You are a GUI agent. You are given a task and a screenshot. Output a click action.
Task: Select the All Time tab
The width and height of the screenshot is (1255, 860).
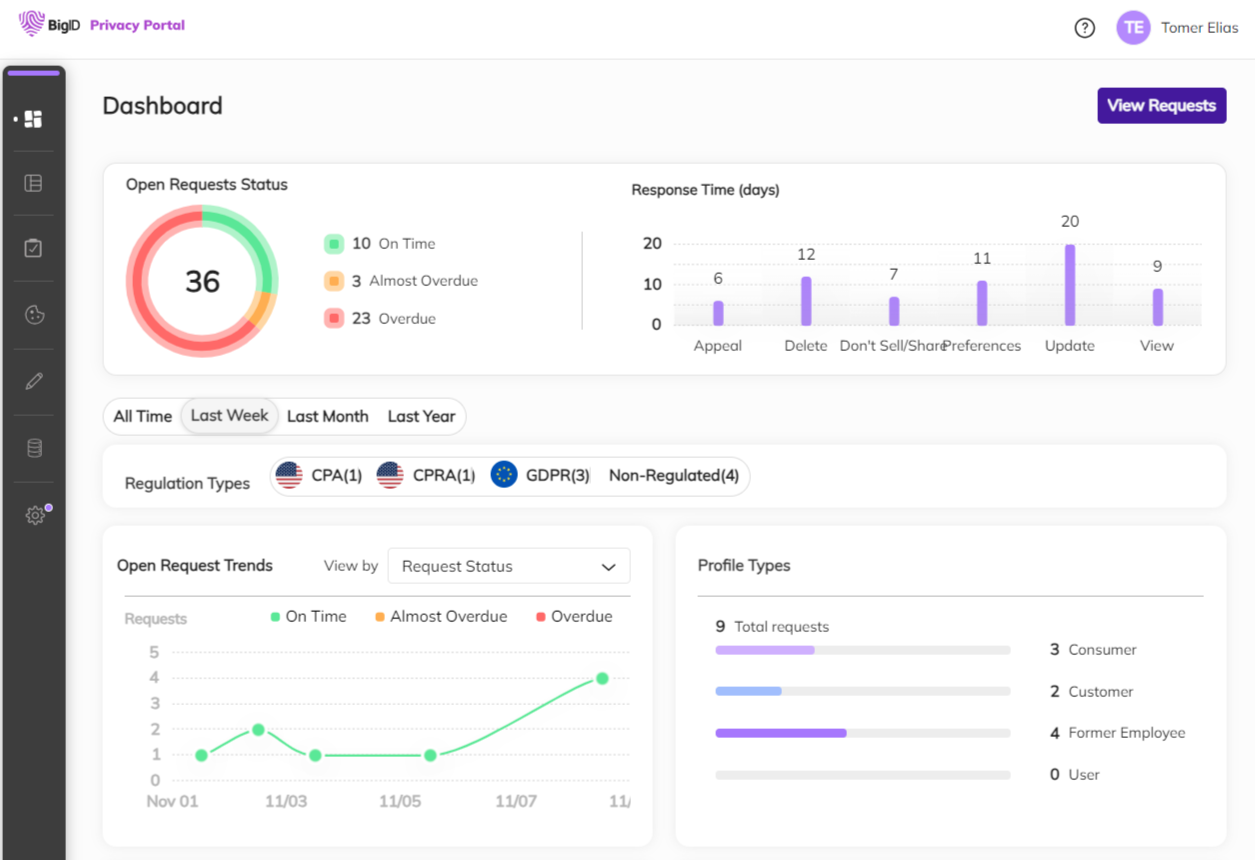click(x=142, y=415)
